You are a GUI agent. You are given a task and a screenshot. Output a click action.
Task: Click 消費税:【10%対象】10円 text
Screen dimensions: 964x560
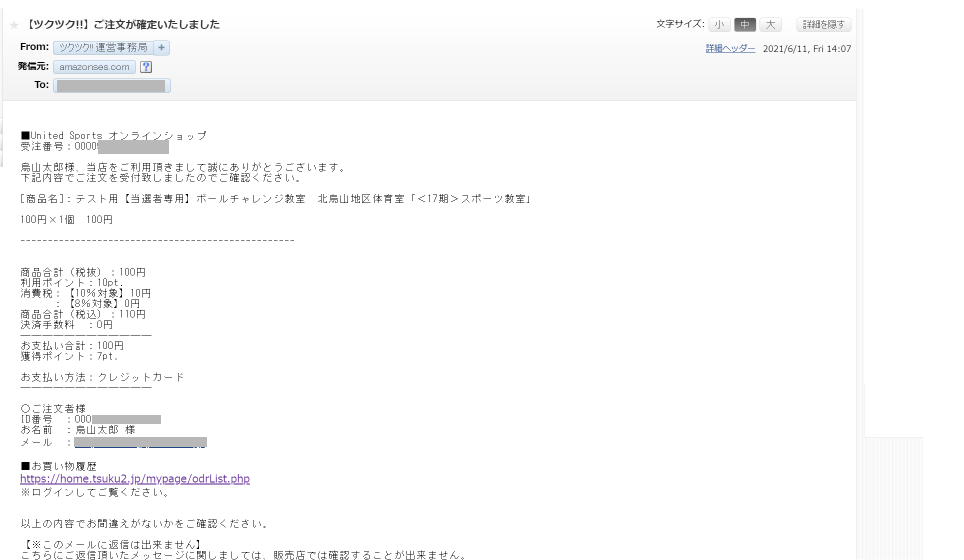click(x=85, y=293)
